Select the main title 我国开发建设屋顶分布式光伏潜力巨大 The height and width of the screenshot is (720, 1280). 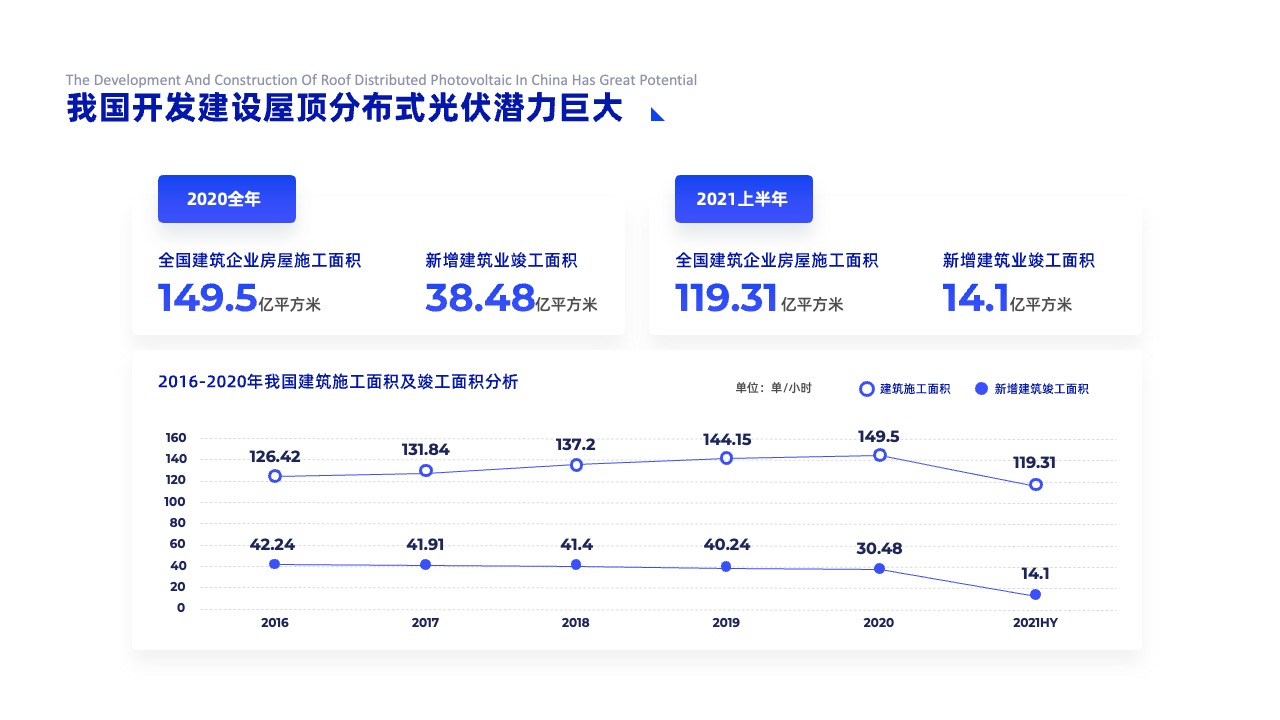(345, 109)
